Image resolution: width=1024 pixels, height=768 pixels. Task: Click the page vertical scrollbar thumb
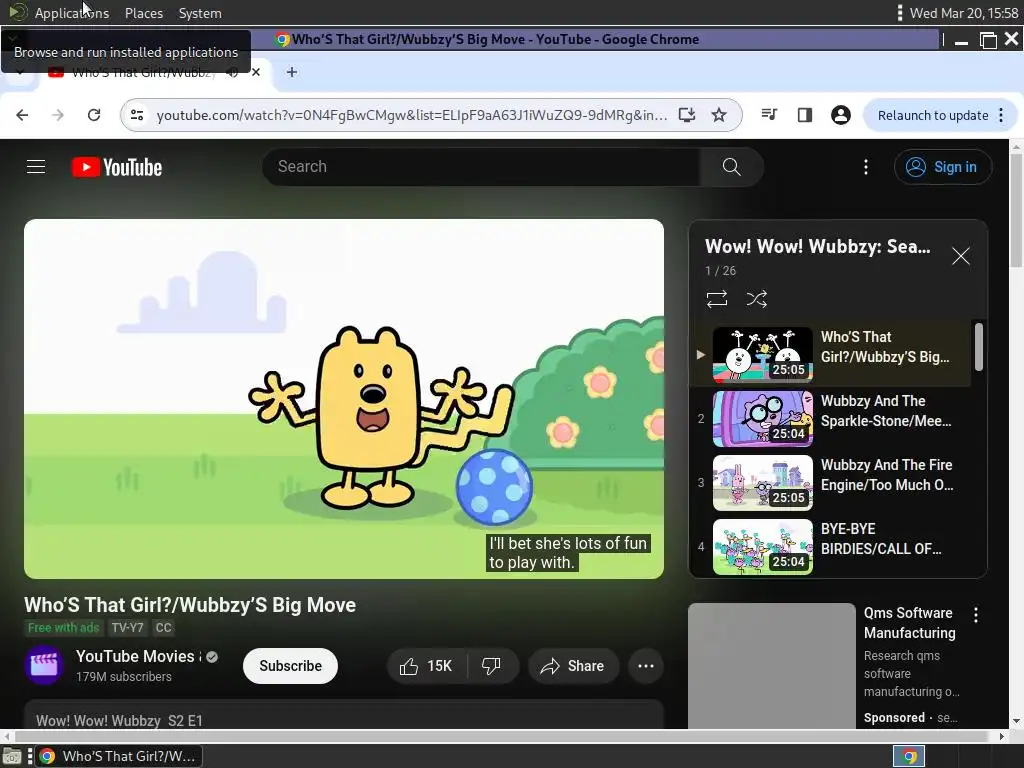point(1016,210)
